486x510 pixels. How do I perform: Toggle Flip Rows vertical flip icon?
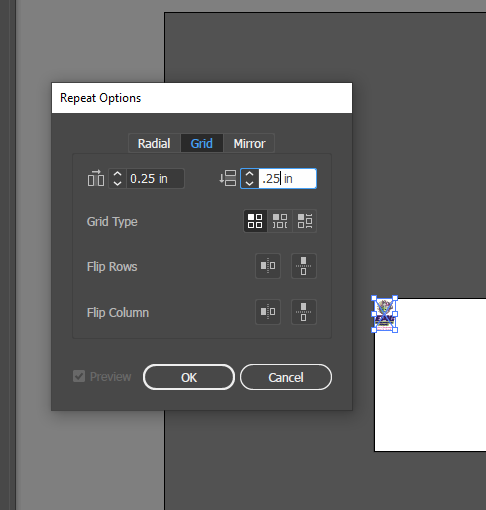(304, 266)
